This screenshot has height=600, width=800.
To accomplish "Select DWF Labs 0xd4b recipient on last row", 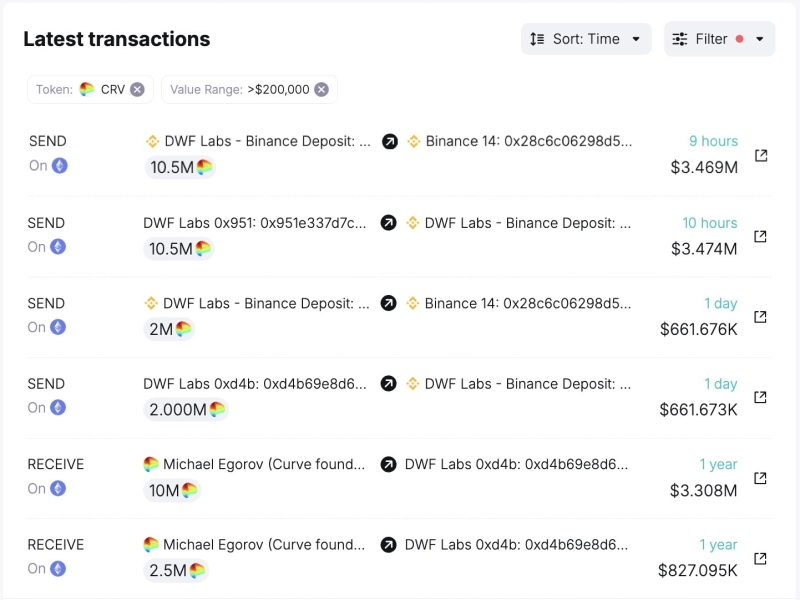I will (516, 545).
